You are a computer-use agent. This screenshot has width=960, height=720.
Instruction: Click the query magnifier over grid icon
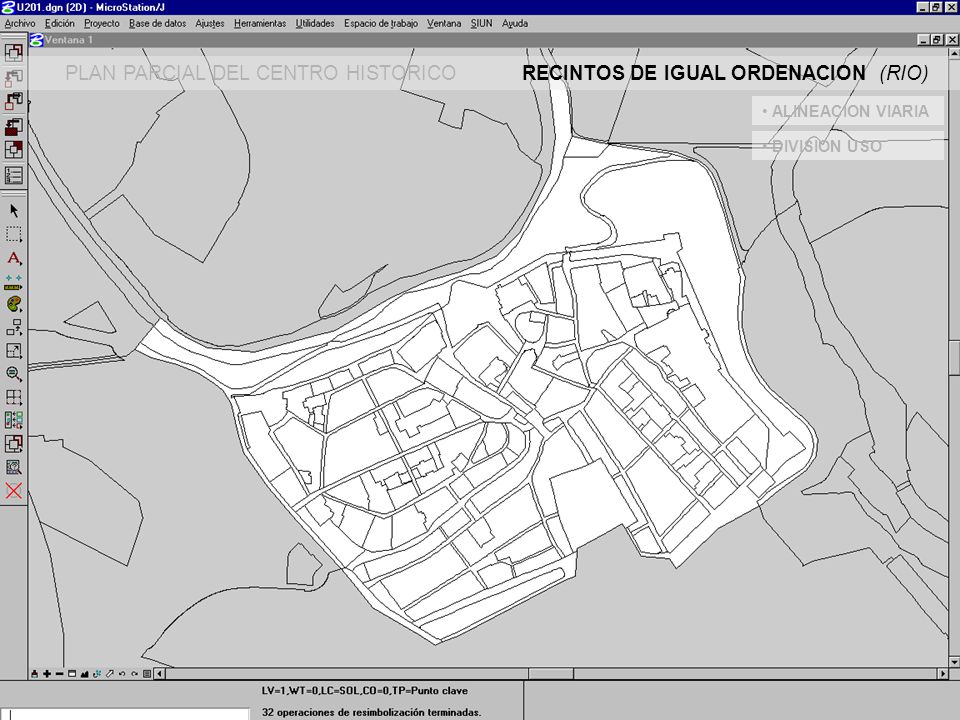(x=13, y=467)
